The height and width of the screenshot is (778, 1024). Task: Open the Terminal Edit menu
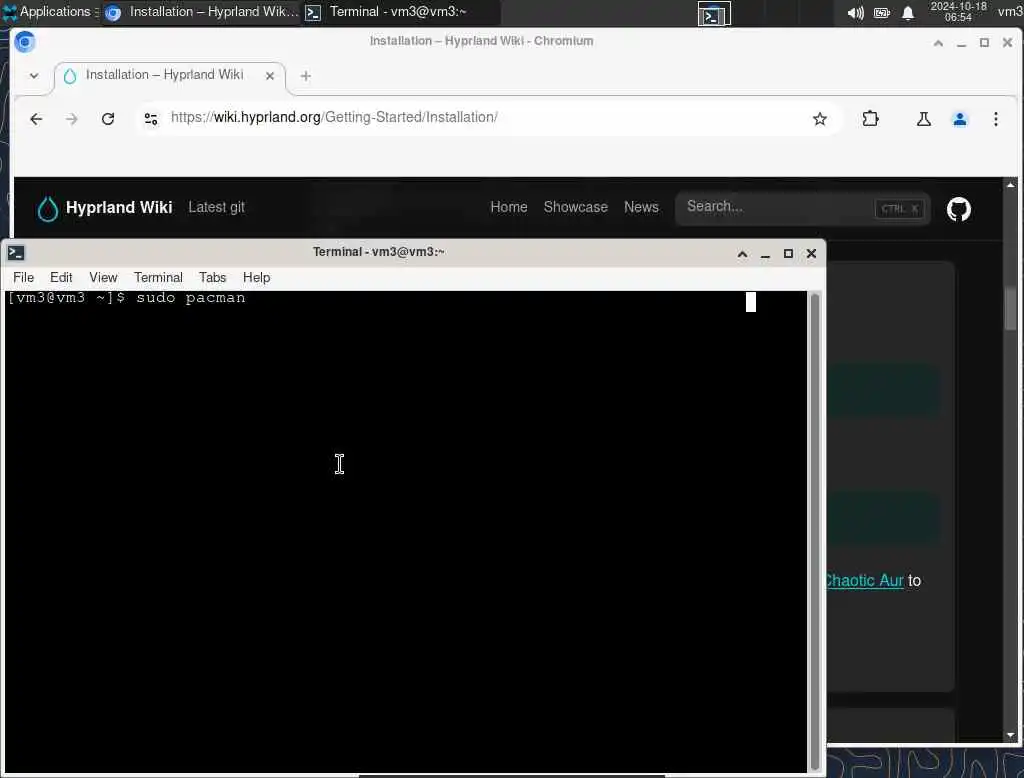point(61,278)
